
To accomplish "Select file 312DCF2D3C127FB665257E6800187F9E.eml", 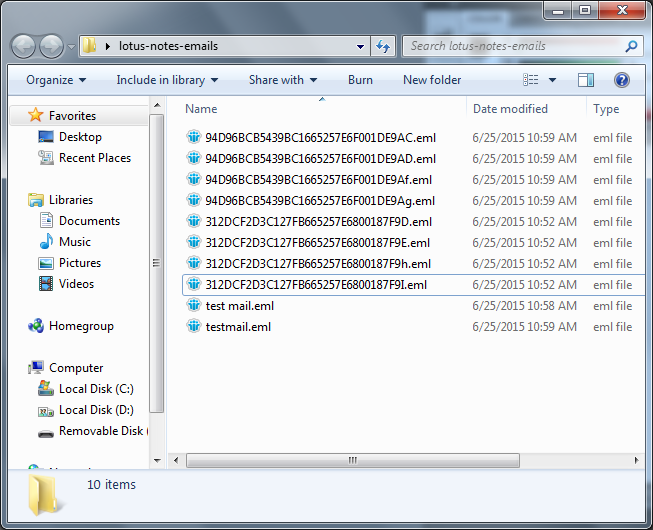I will tap(317, 243).
